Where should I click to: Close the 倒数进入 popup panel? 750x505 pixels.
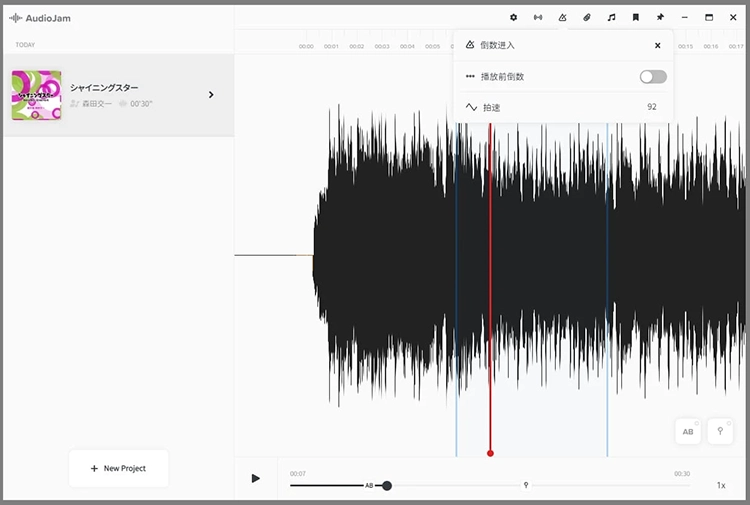[x=657, y=45]
